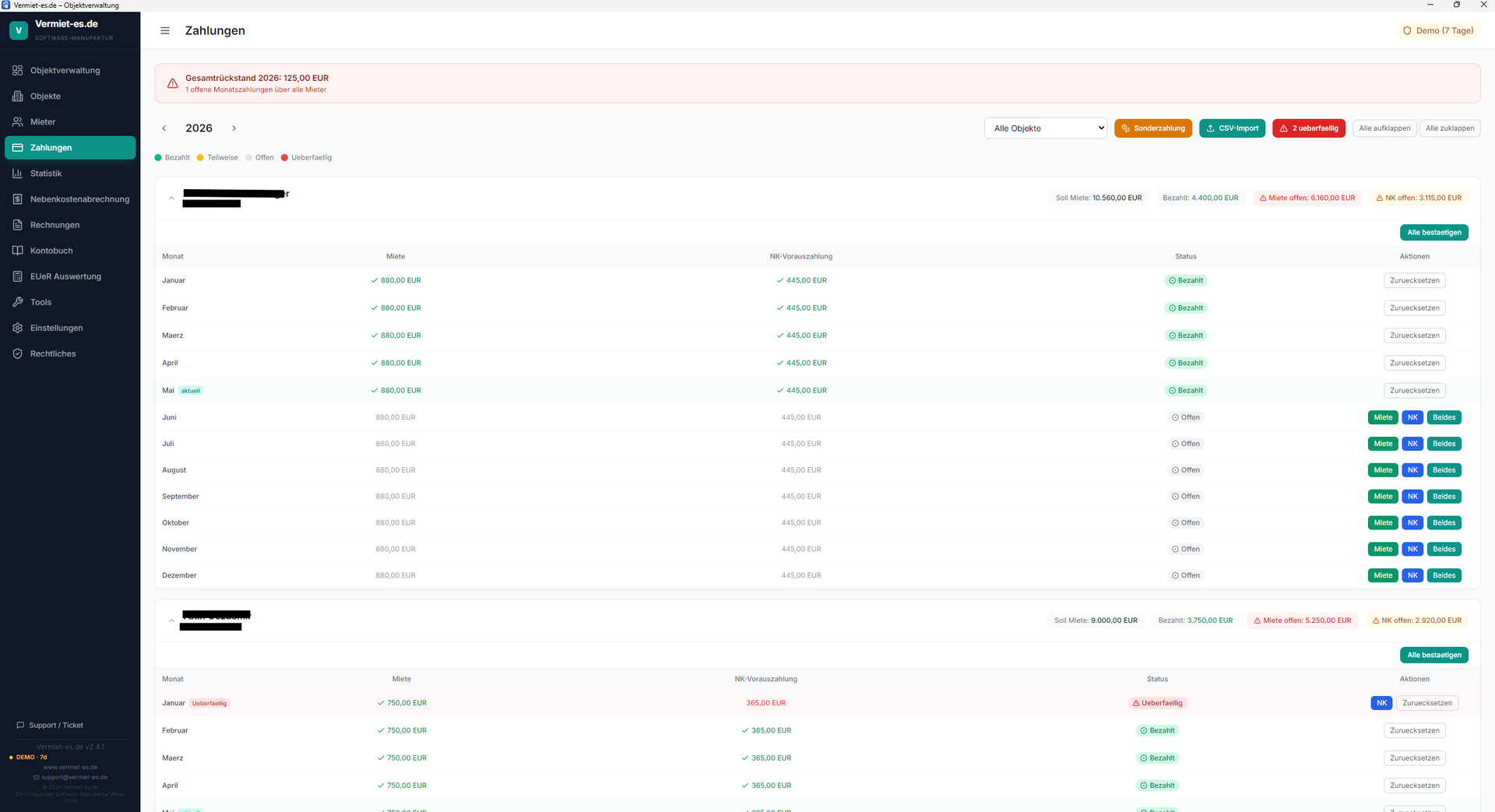This screenshot has height=812, width=1495.
Task: Click the Demo (7 Tage) badge
Action: (x=1438, y=31)
